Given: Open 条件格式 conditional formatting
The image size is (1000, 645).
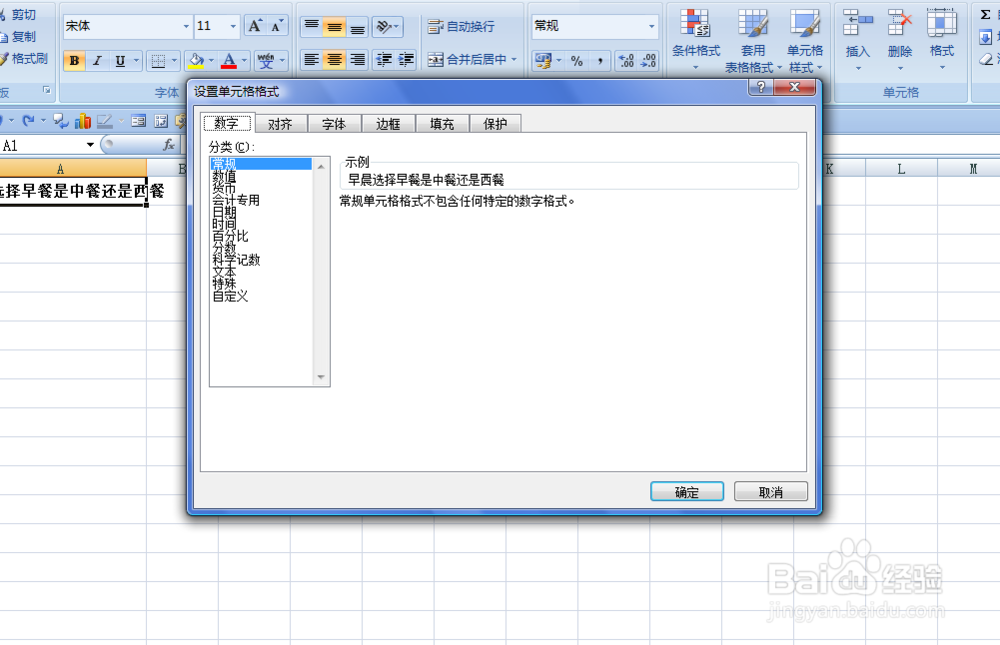Looking at the screenshot, I should 696,39.
